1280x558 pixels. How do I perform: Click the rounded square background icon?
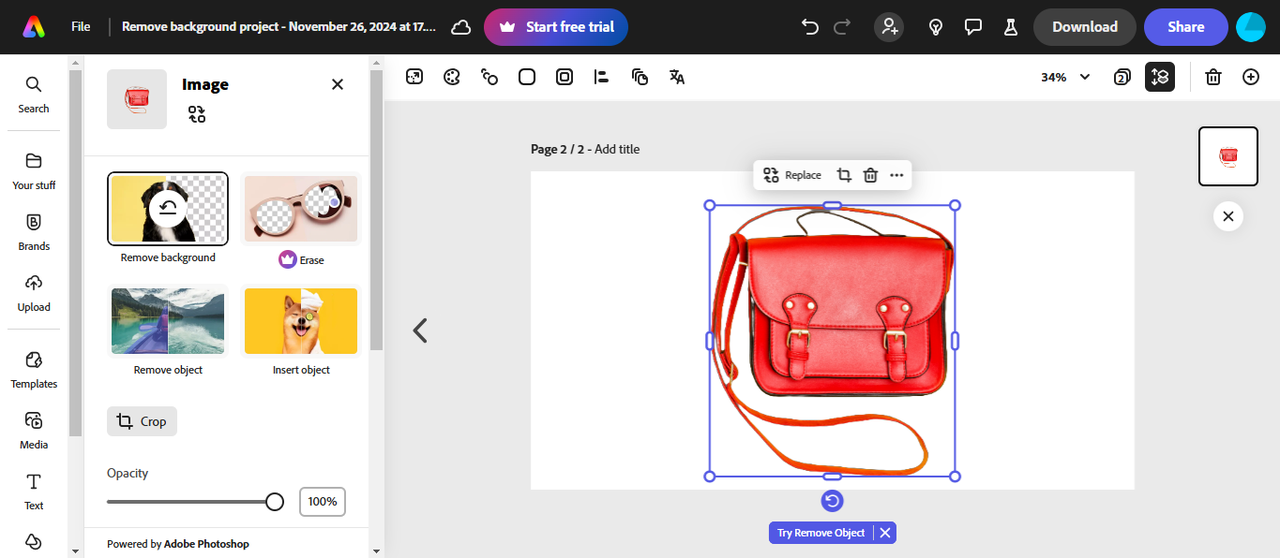pos(527,77)
